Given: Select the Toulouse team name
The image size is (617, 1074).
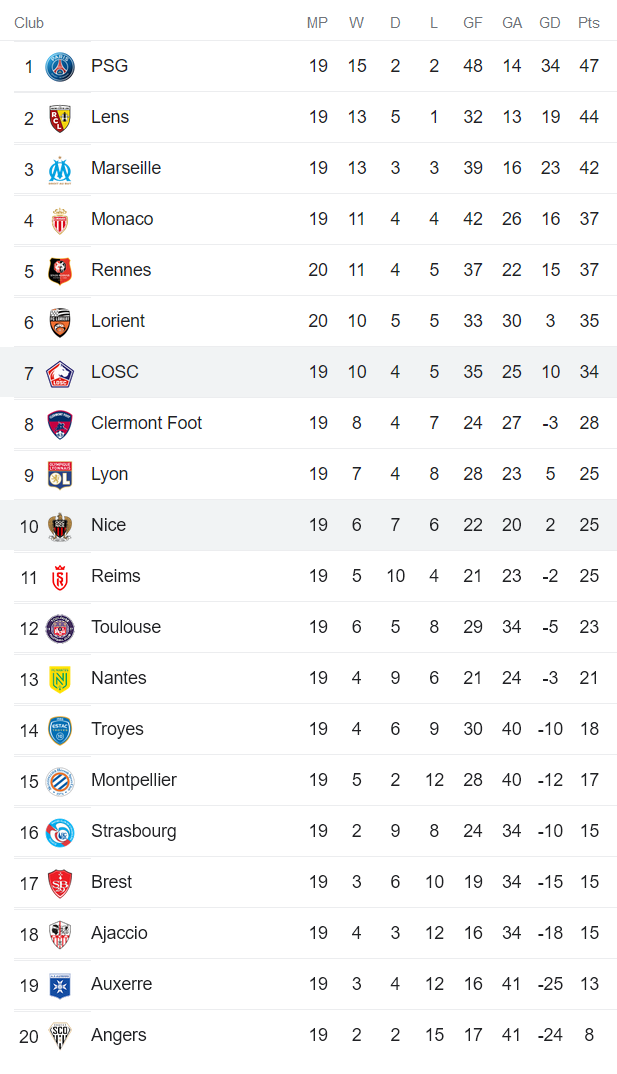Looking at the screenshot, I should point(125,627).
